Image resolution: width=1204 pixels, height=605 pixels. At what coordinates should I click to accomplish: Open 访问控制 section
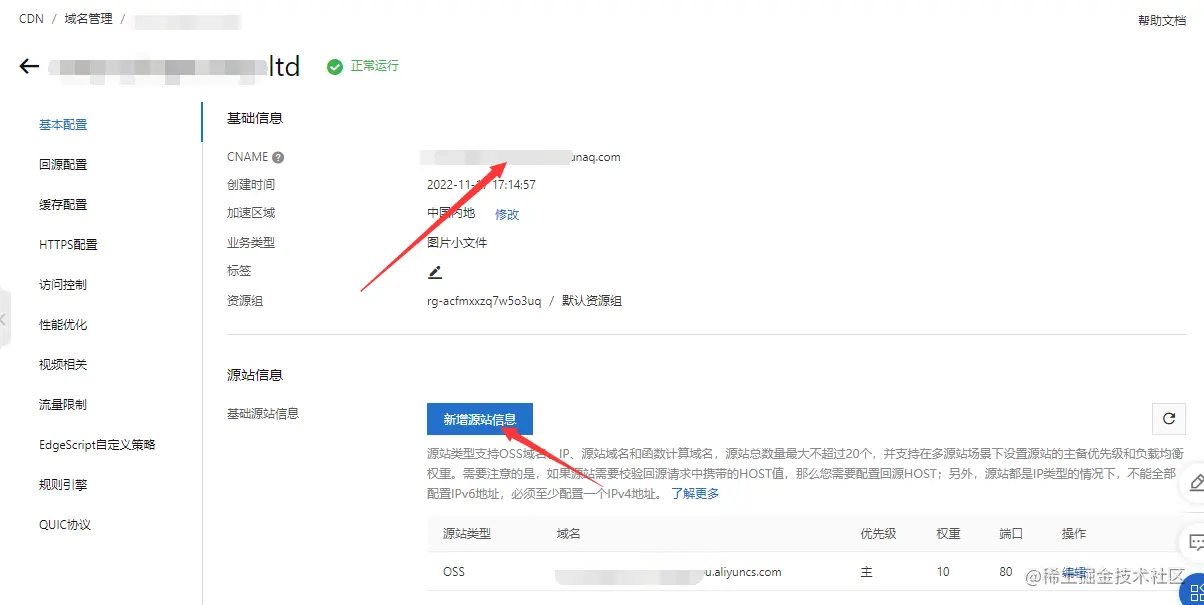(x=63, y=285)
